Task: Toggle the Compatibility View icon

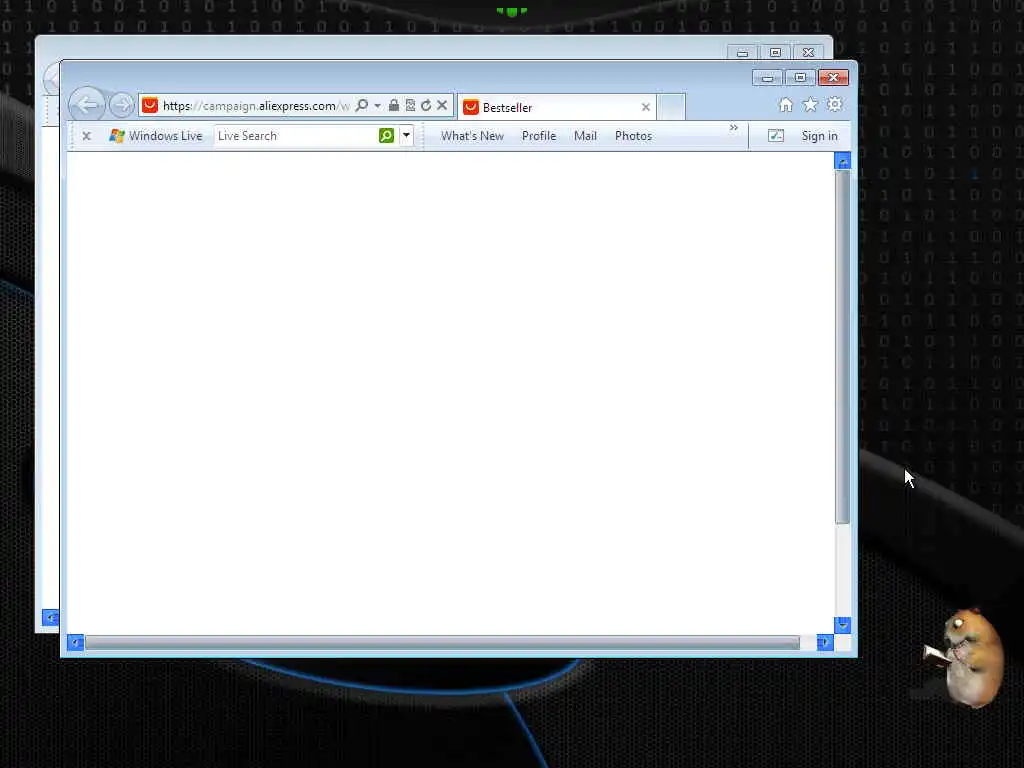Action: click(x=410, y=105)
